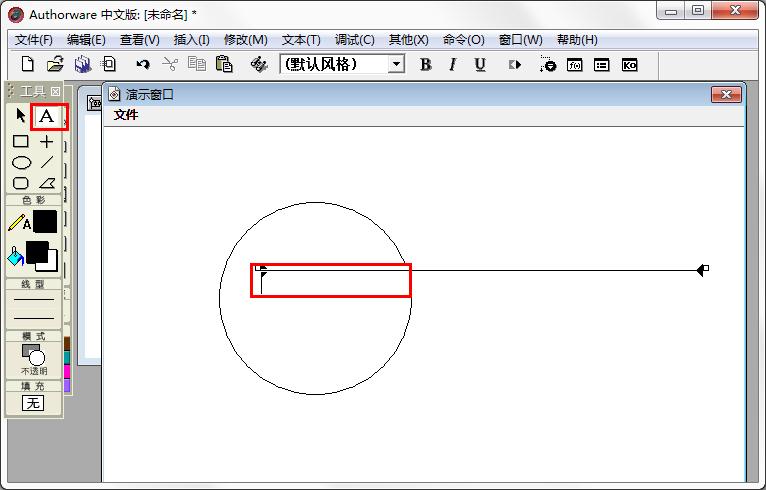Click the paint bucket fill icon
The image size is (766, 490).
[15, 256]
